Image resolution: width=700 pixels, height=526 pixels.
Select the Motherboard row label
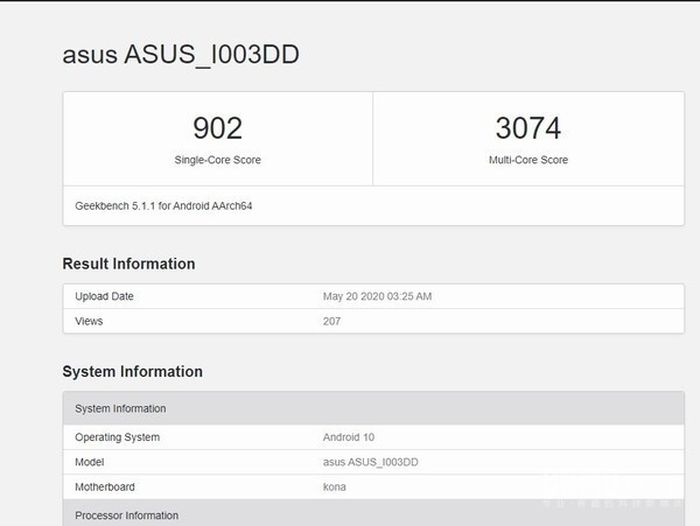104,487
